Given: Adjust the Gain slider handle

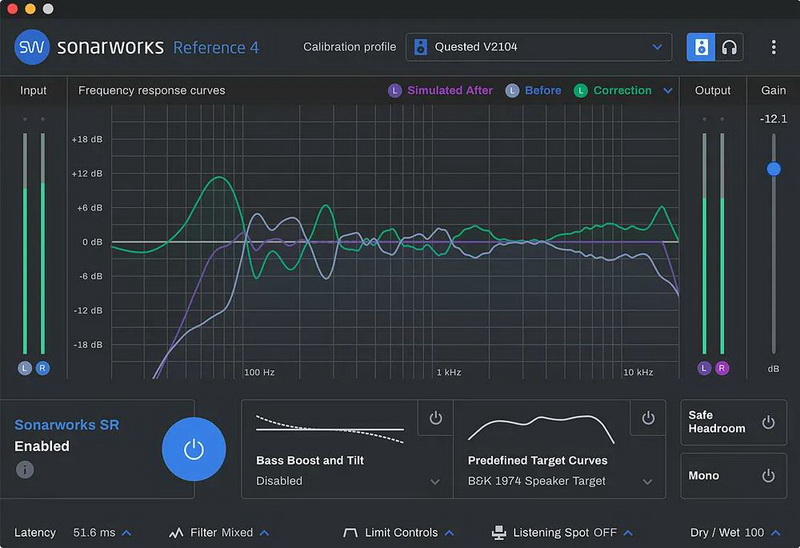Looking at the screenshot, I should (773, 169).
